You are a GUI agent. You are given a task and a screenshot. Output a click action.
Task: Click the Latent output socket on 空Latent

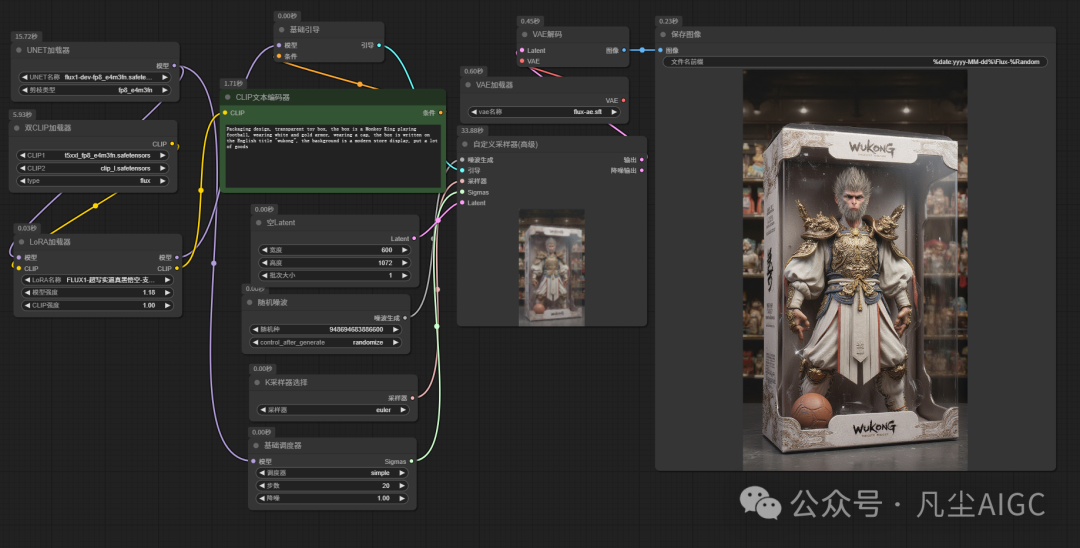(x=414, y=238)
